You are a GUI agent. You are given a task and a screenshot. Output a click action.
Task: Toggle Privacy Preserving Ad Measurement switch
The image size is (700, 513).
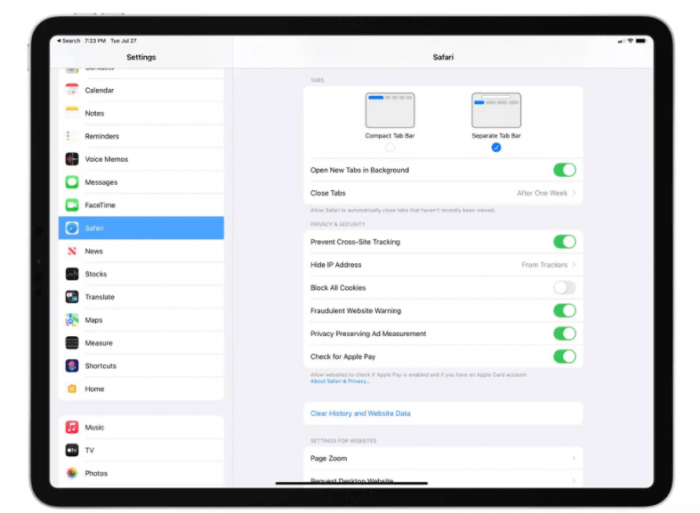tap(564, 334)
